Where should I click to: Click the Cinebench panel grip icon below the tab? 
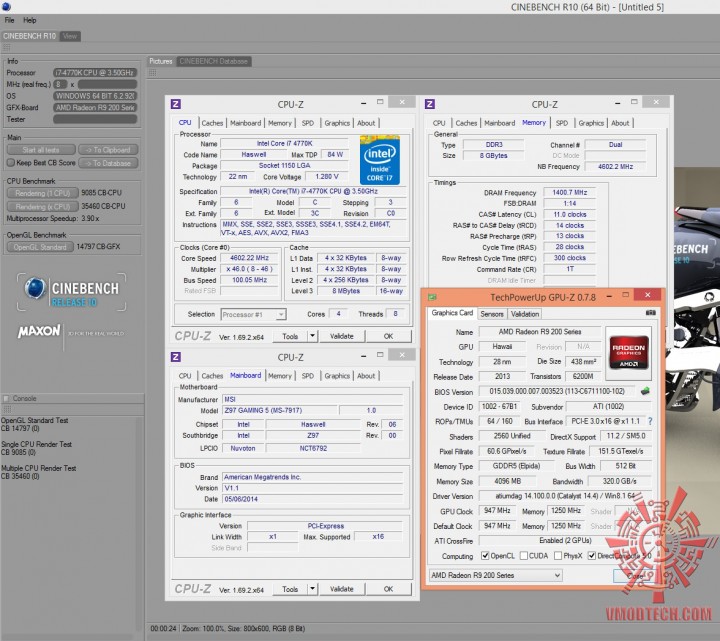point(6,48)
